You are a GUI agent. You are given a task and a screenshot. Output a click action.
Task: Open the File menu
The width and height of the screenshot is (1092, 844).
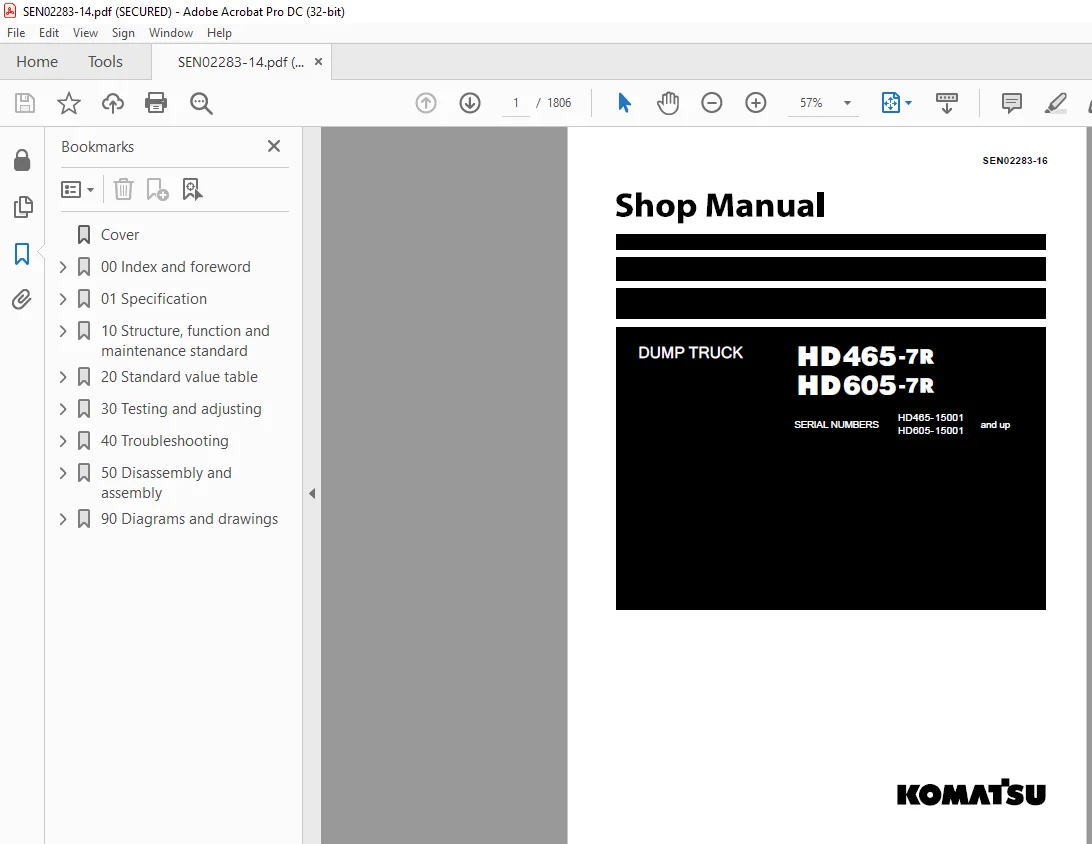[16, 33]
